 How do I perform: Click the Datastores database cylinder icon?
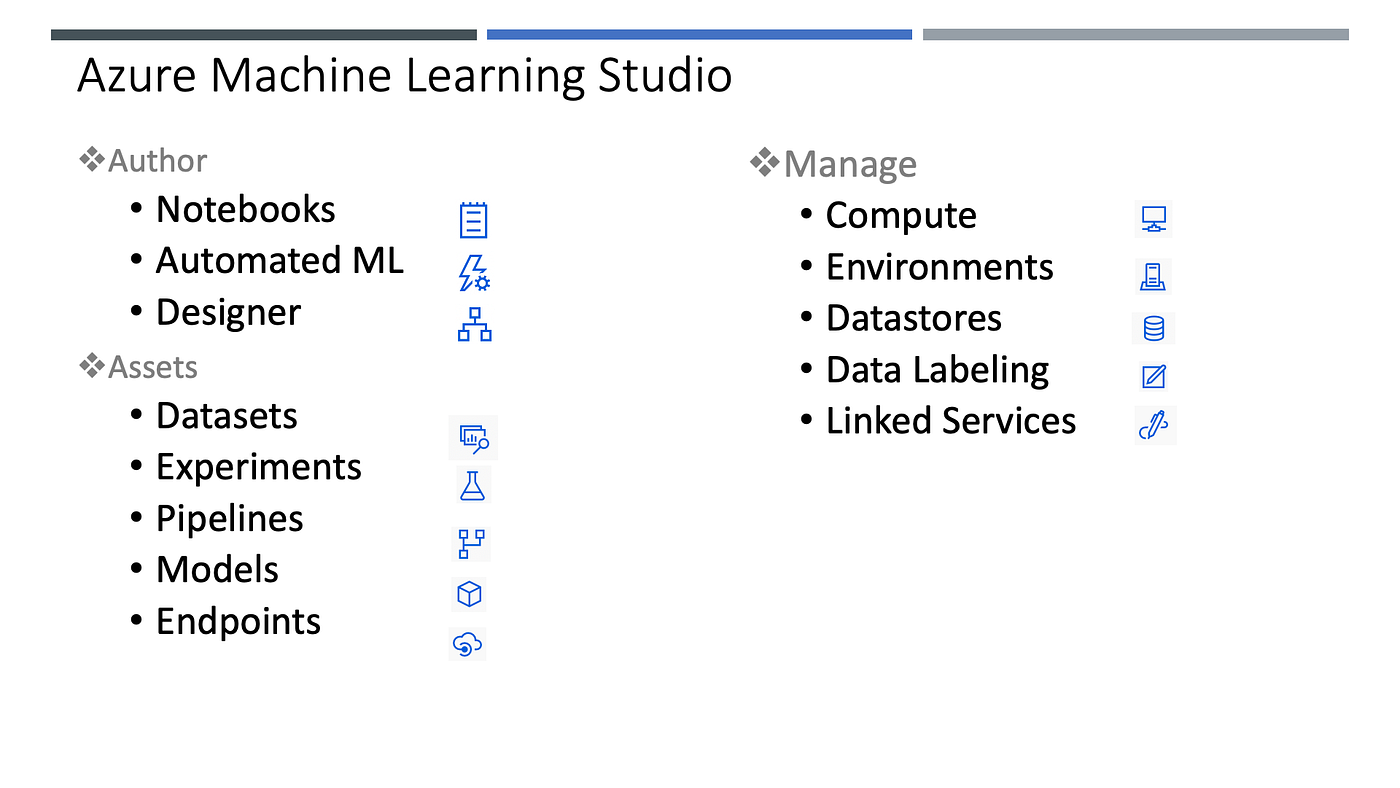1154,328
